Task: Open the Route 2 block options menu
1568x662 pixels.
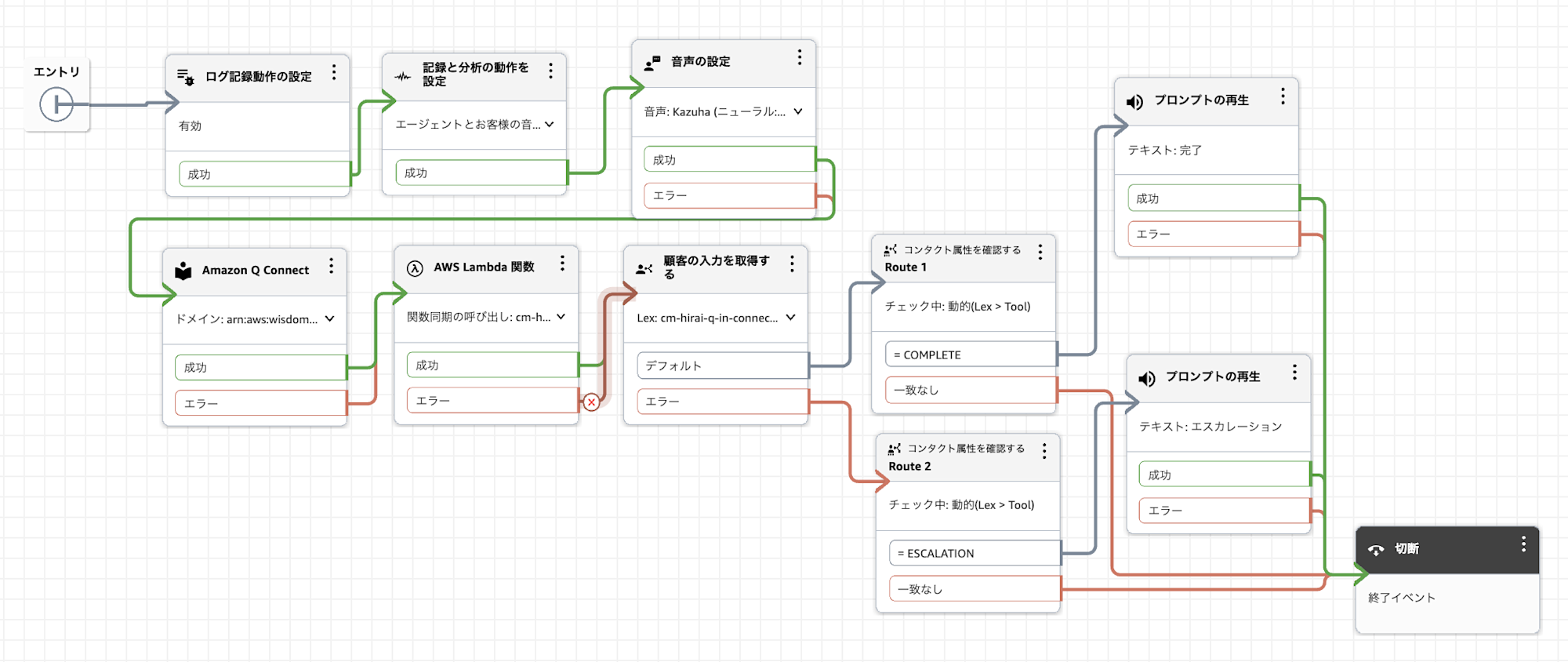Action: tap(1044, 451)
